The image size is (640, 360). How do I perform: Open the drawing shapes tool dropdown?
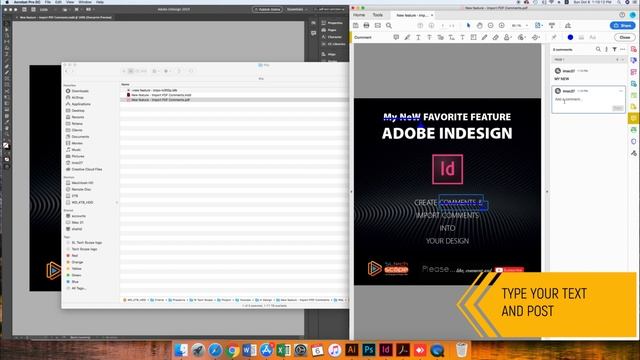[x=536, y=37]
